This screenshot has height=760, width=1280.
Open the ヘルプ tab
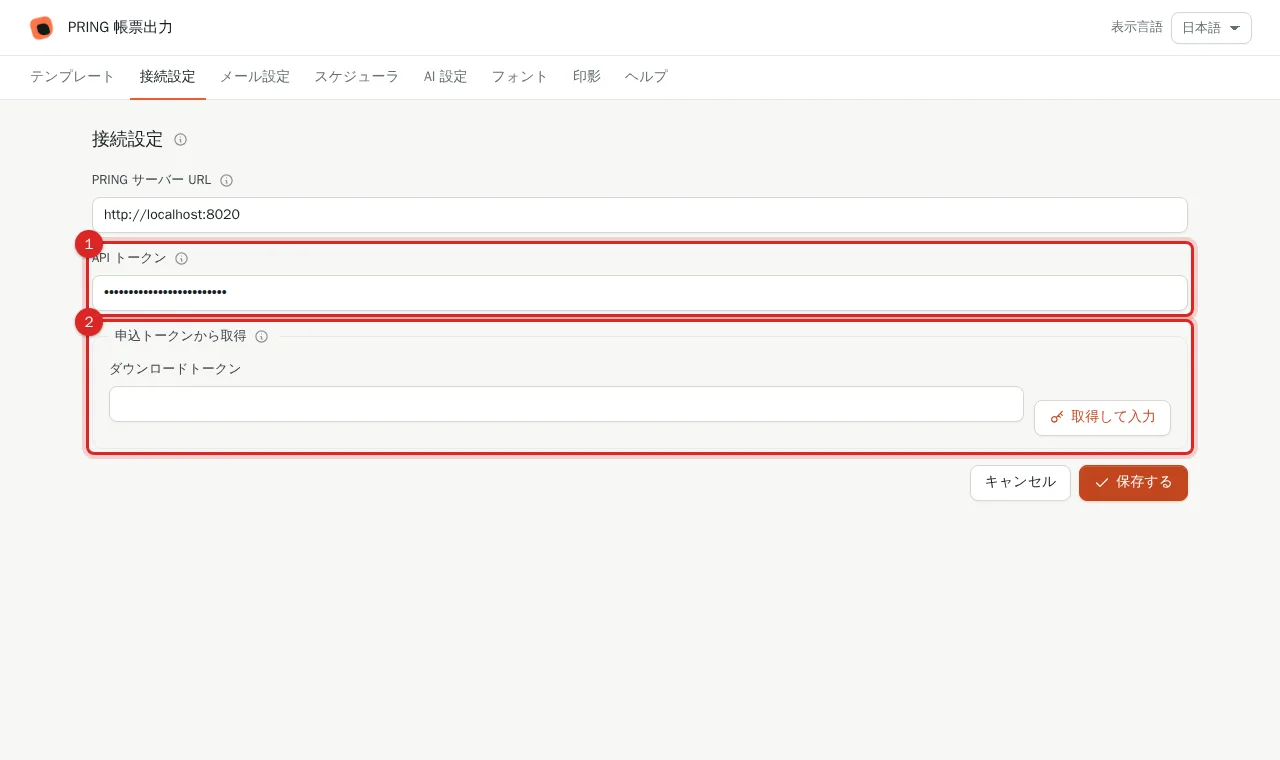pos(646,77)
